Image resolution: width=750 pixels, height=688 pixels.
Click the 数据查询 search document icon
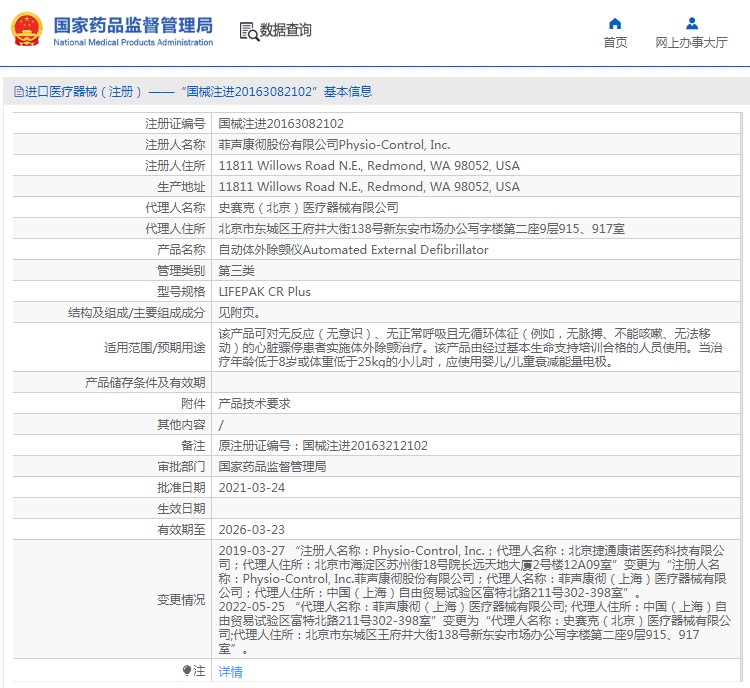[x=249, y=32]
